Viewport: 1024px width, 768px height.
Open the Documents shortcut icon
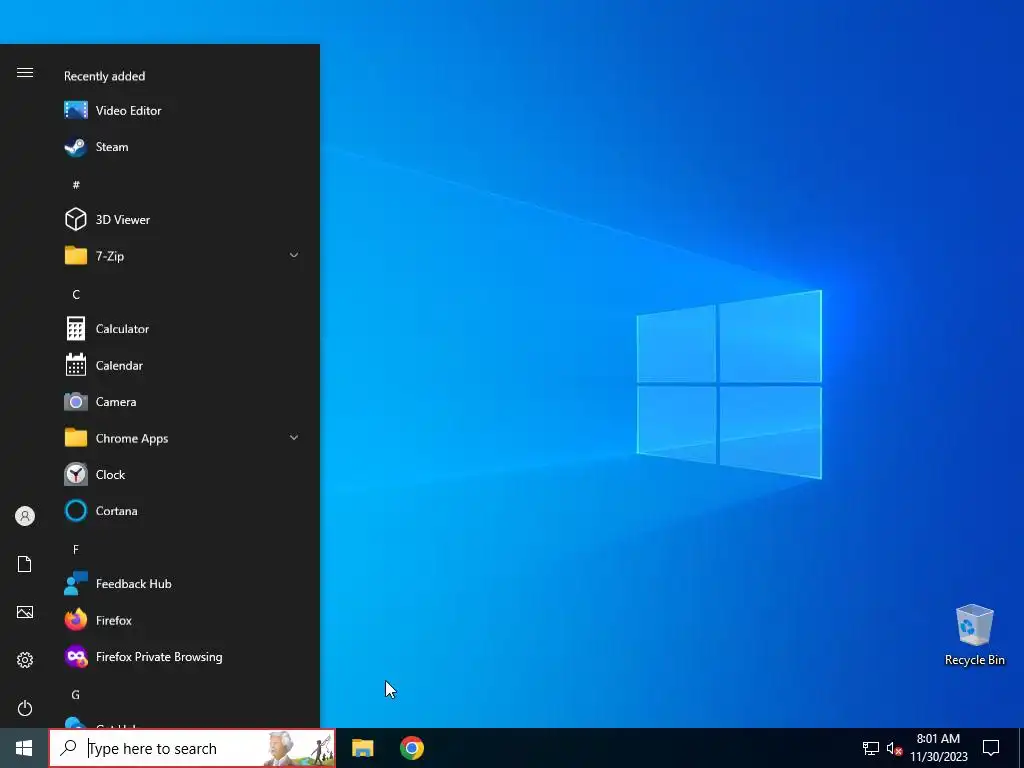click(25, 564)
